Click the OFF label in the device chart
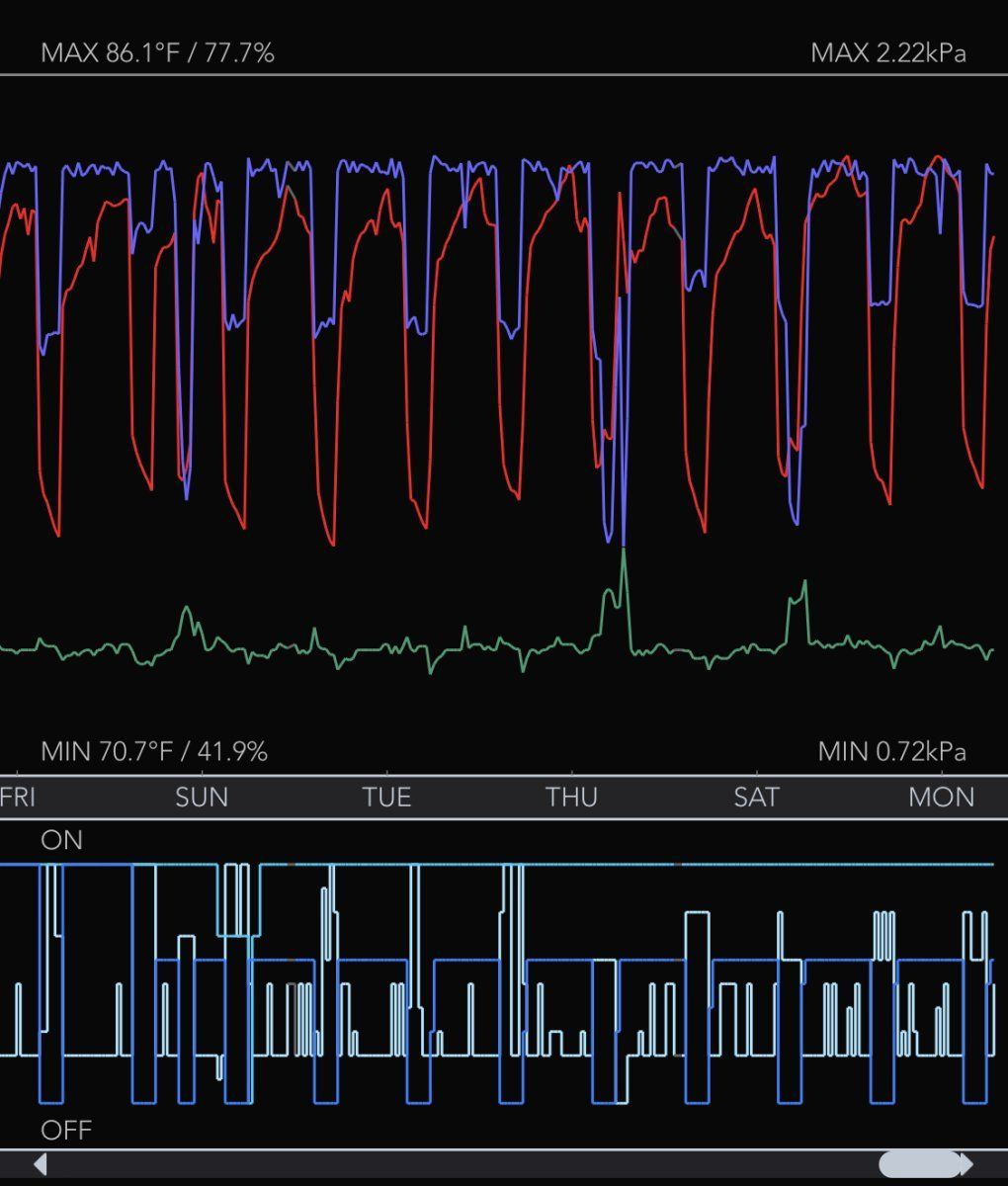The image size is (1008, 1186). (65, 1129)
